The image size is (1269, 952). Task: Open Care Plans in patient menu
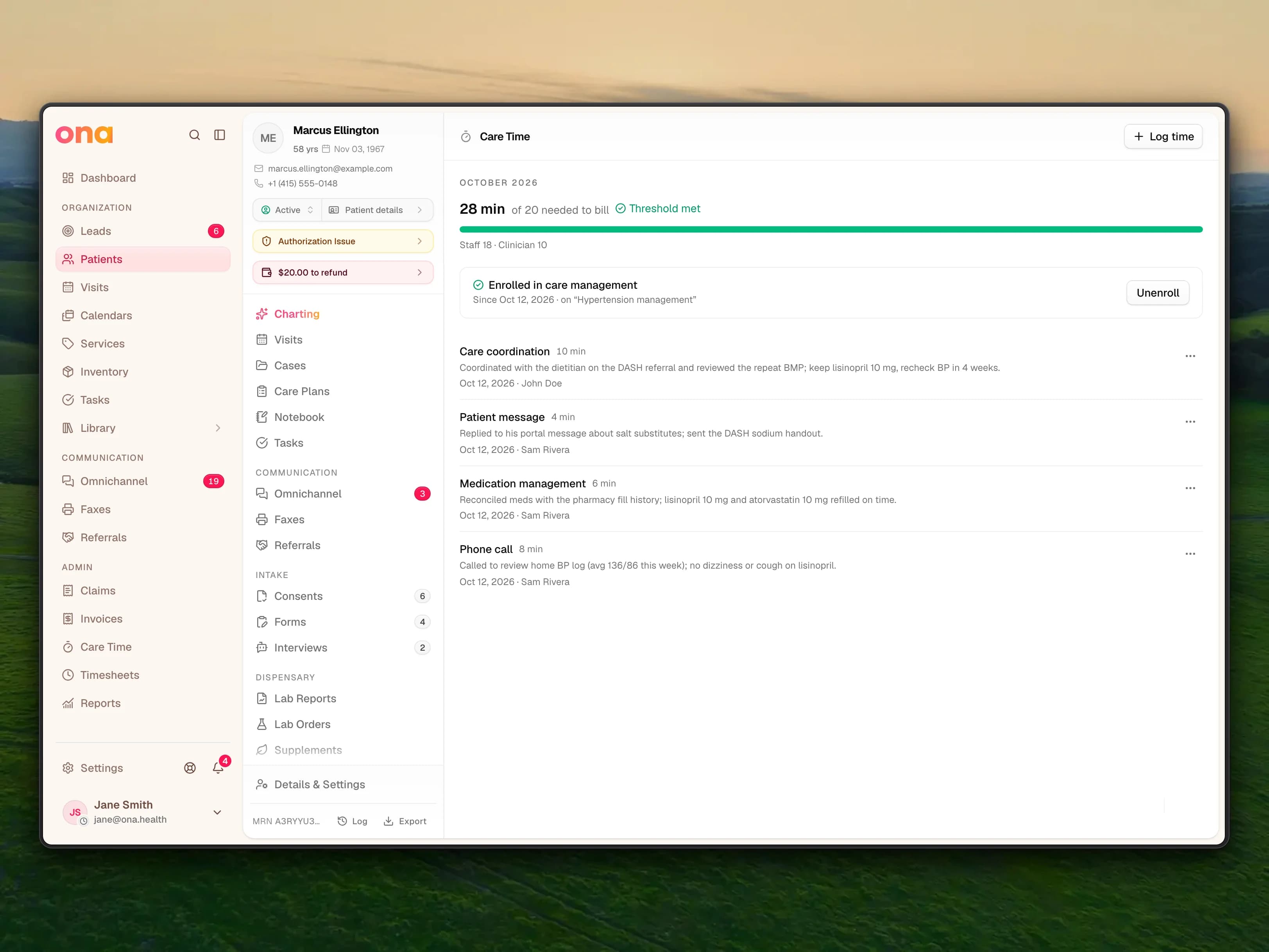(343, 391)
